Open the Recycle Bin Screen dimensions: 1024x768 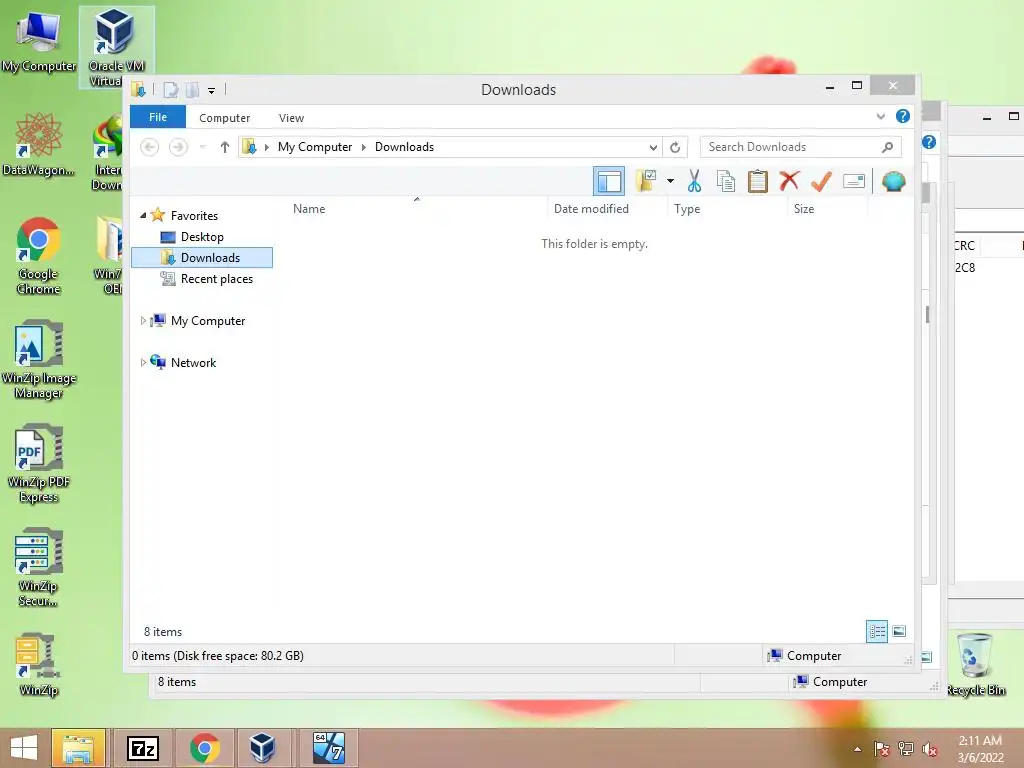976,665
